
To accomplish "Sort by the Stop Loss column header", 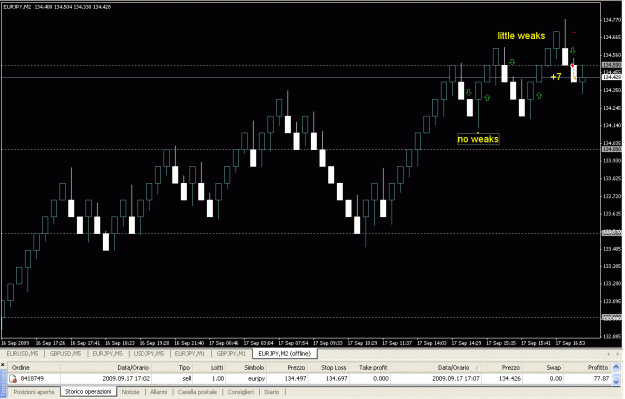I will [x=334, y=368].
